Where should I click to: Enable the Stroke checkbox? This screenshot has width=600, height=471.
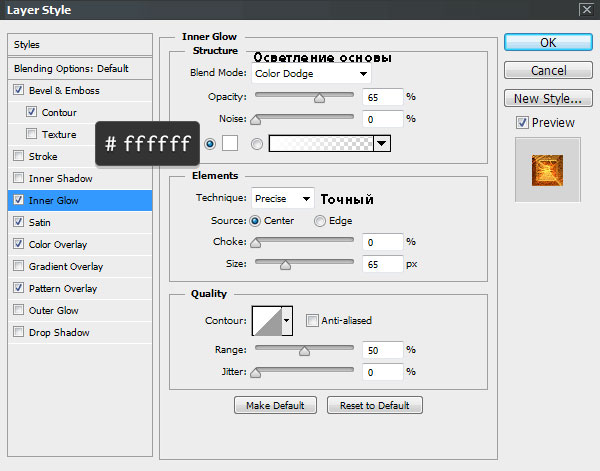click(x=18, y=156)
